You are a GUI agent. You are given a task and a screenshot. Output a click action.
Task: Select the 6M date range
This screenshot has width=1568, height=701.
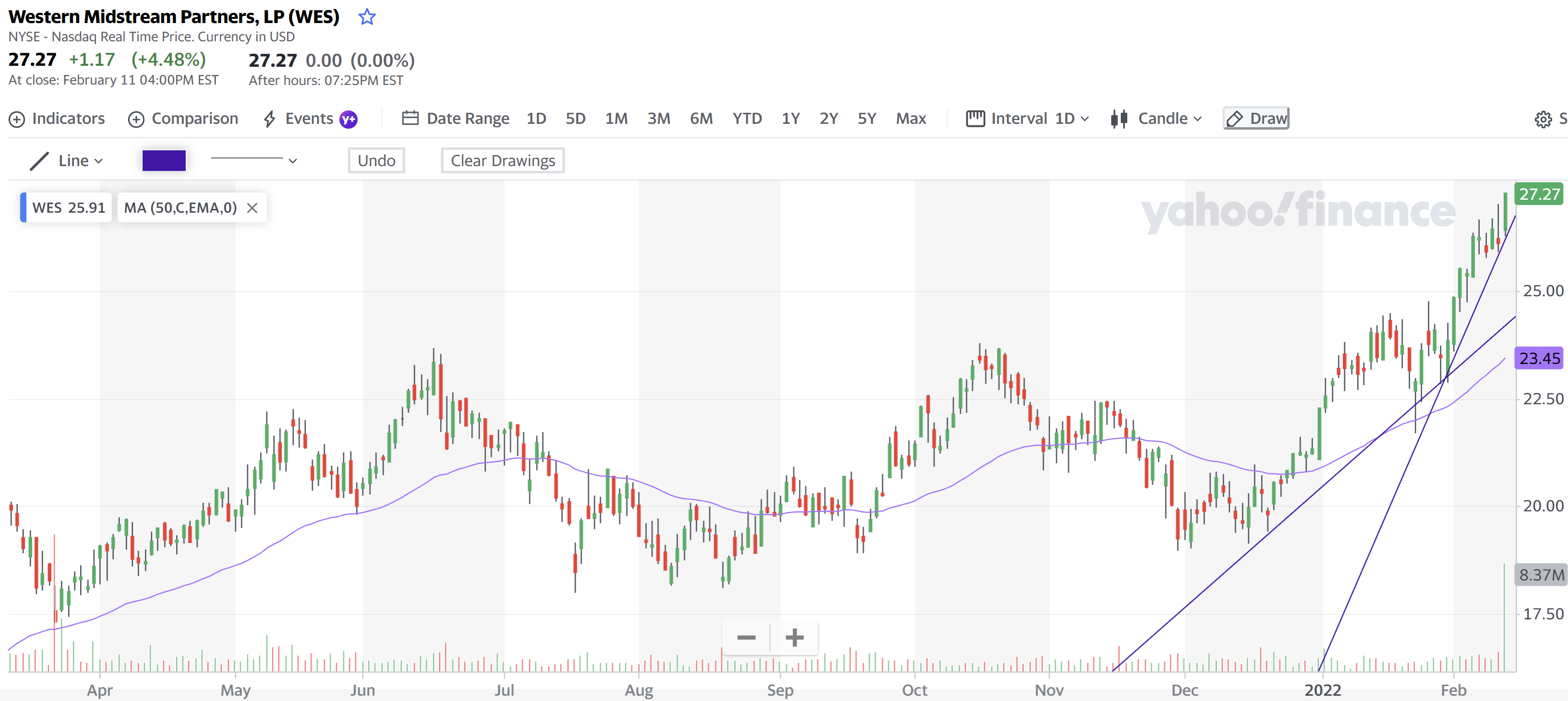tap(701, 119)
